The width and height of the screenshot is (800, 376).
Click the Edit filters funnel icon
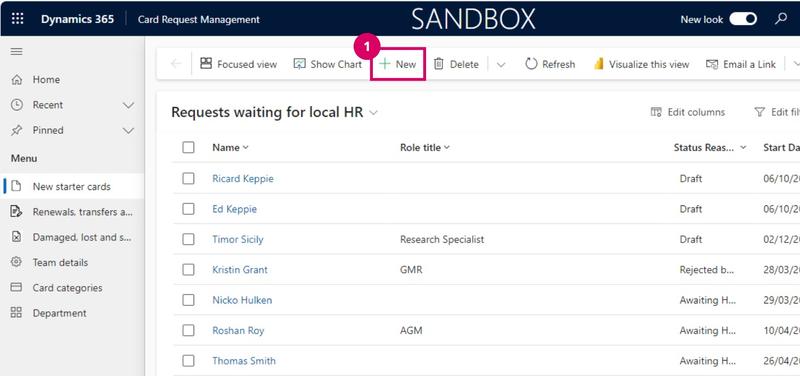coord(760,112)
